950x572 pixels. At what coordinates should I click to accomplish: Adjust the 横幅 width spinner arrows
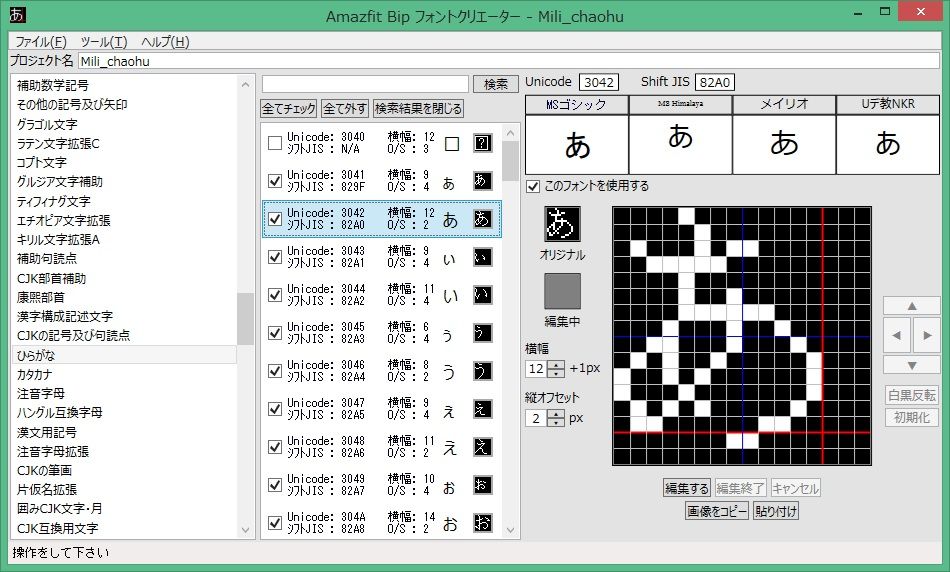556,368
